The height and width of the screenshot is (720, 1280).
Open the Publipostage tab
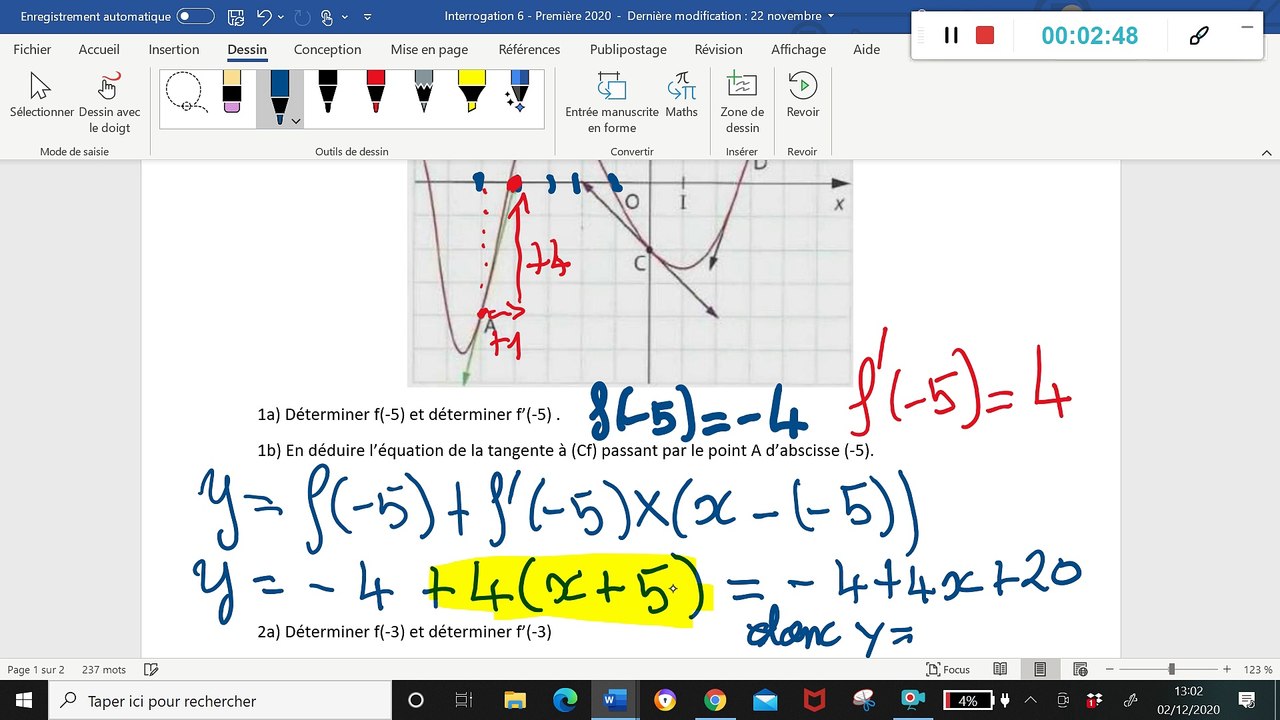coord(630,49)
